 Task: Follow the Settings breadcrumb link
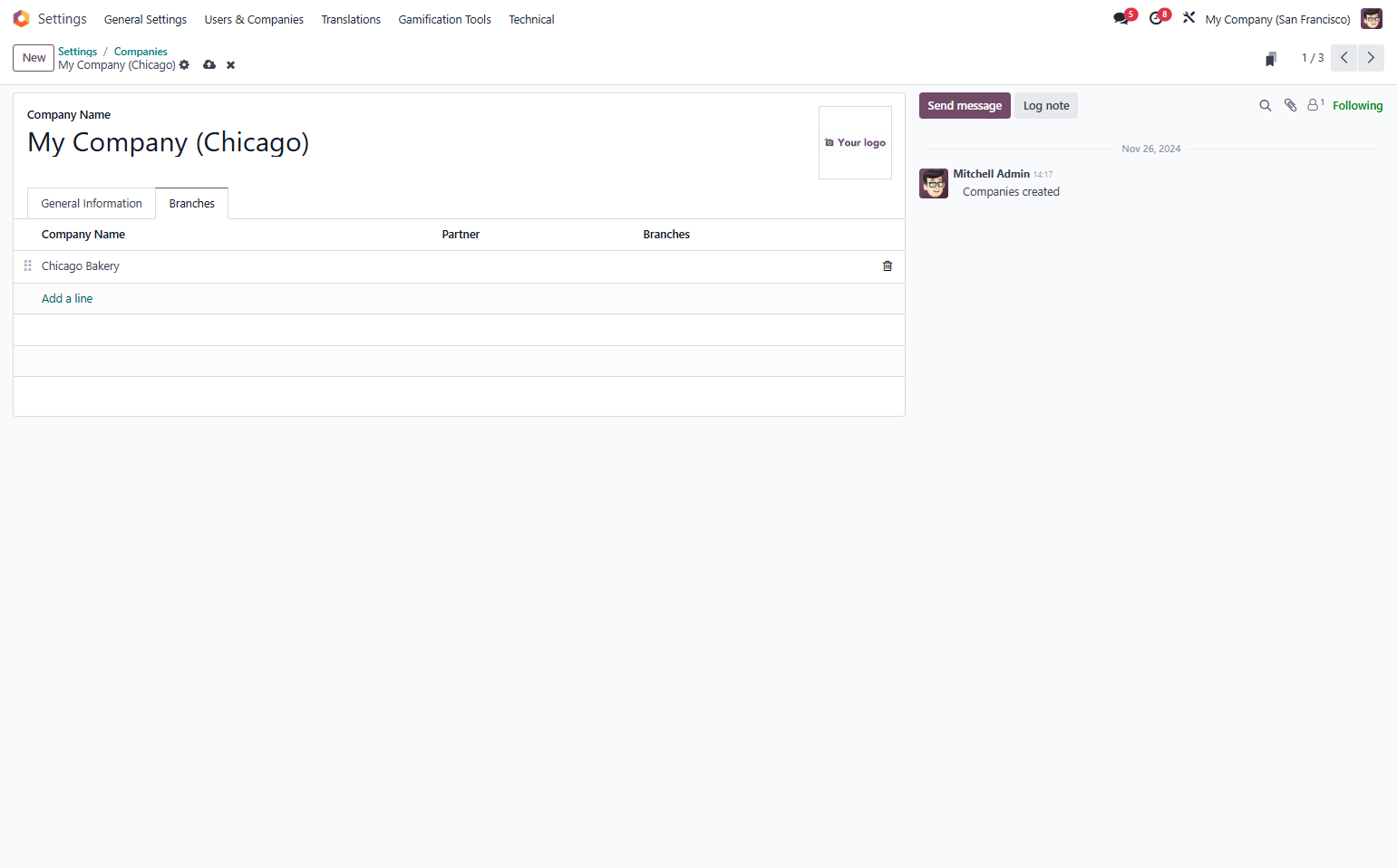pyautogui.click(x=78, y=52)
